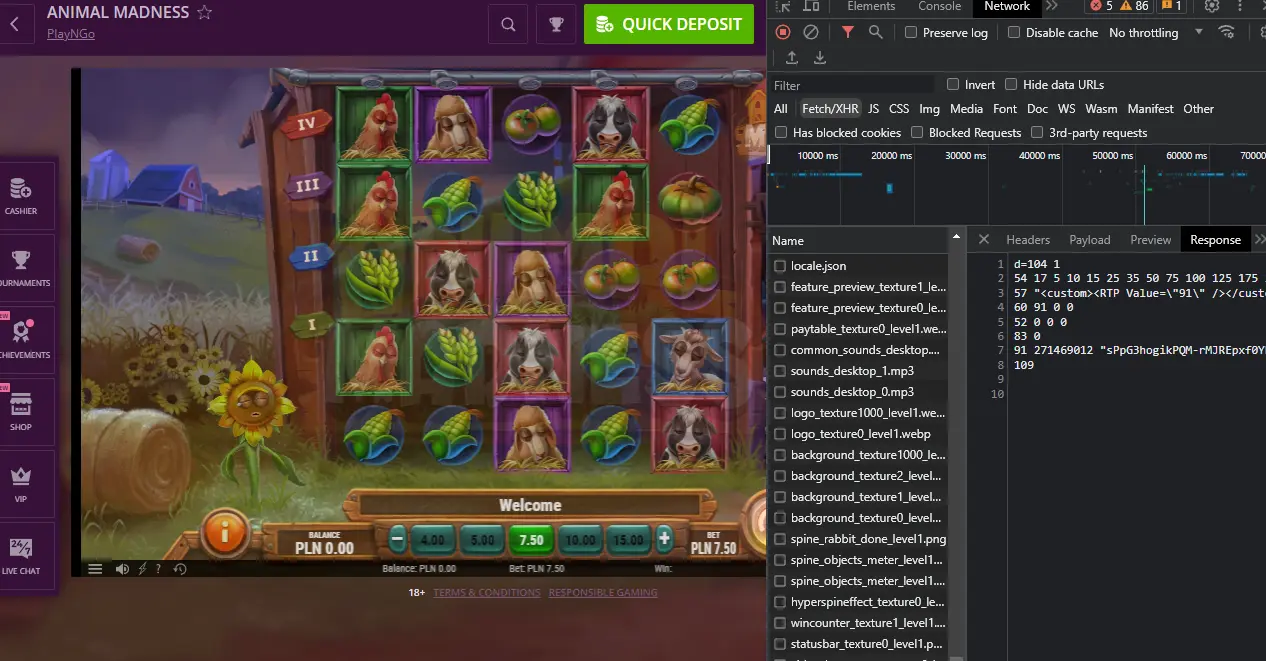Click the Quick Deposit button
Image resolution: width=1266 pixels, height=661 pixels.
point(669,25)
